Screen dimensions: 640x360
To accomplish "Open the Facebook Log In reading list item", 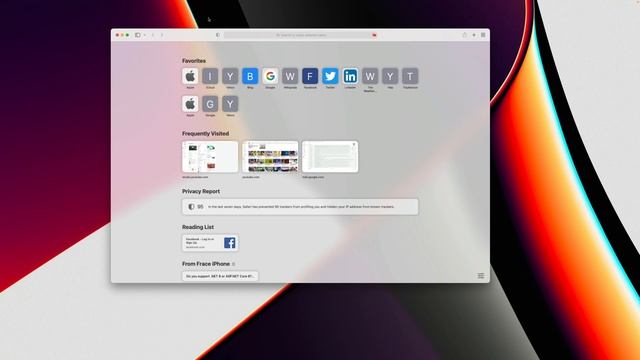I will click(210, 243).
